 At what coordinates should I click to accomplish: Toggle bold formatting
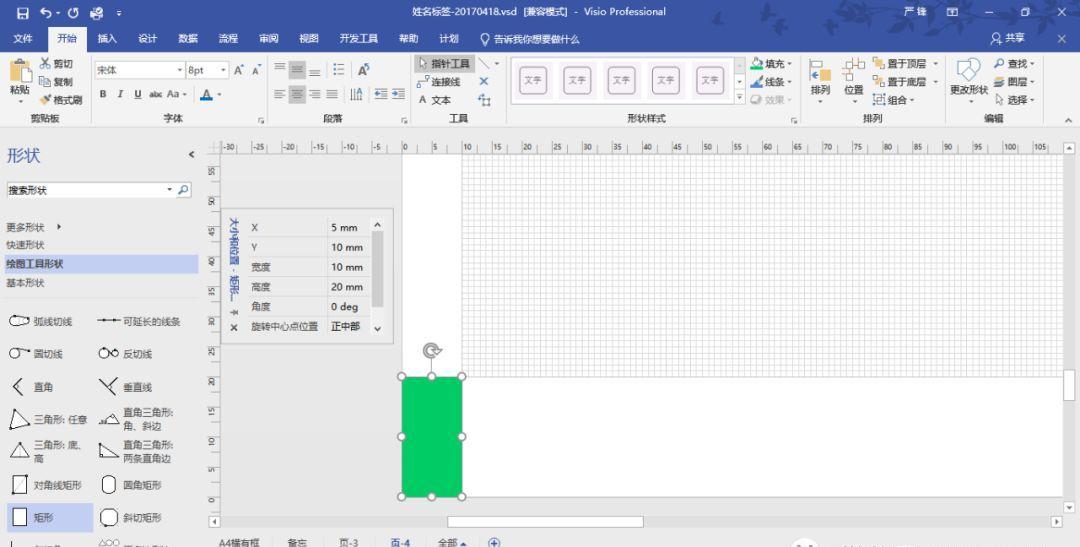point(103,94)
